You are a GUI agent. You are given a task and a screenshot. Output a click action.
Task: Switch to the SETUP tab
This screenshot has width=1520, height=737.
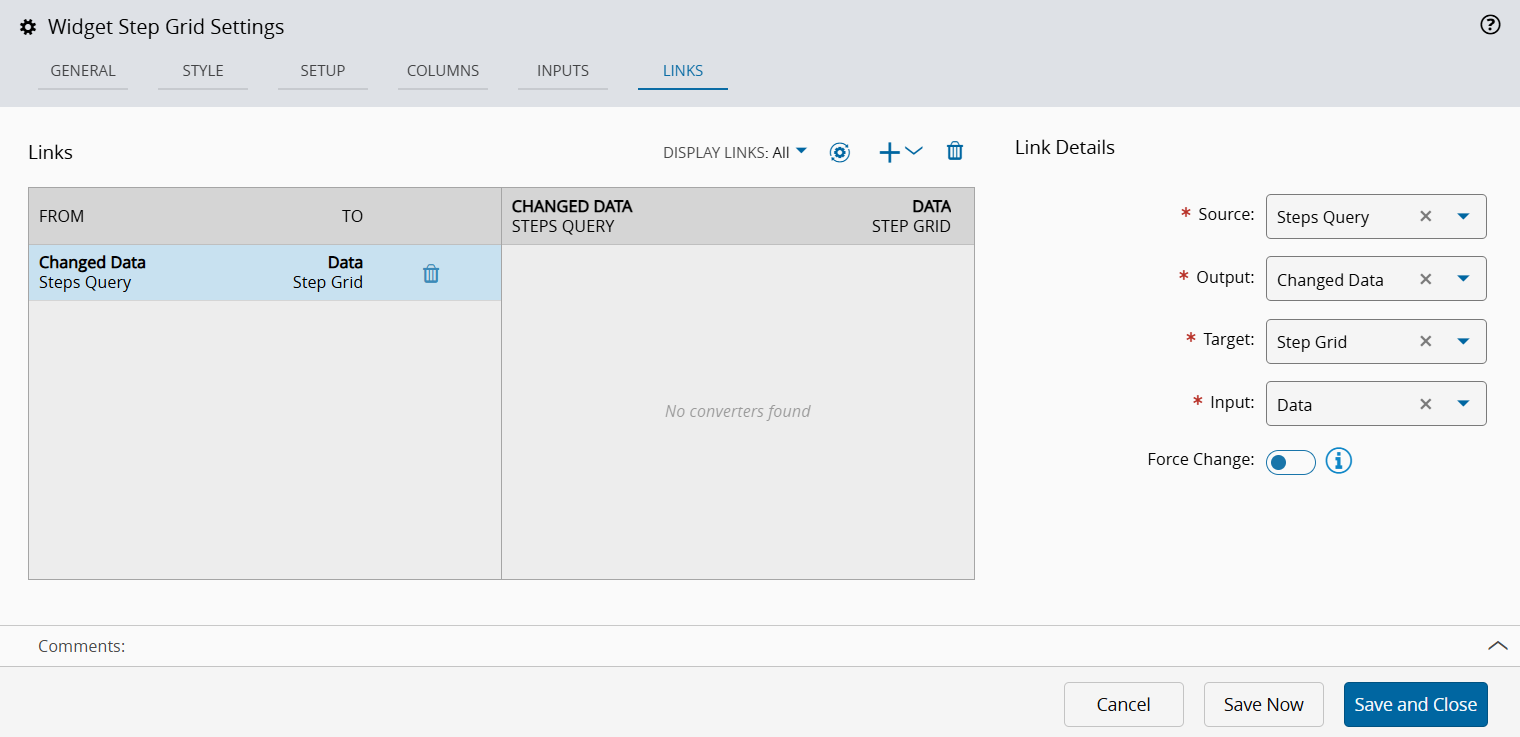tap(323, 71)
